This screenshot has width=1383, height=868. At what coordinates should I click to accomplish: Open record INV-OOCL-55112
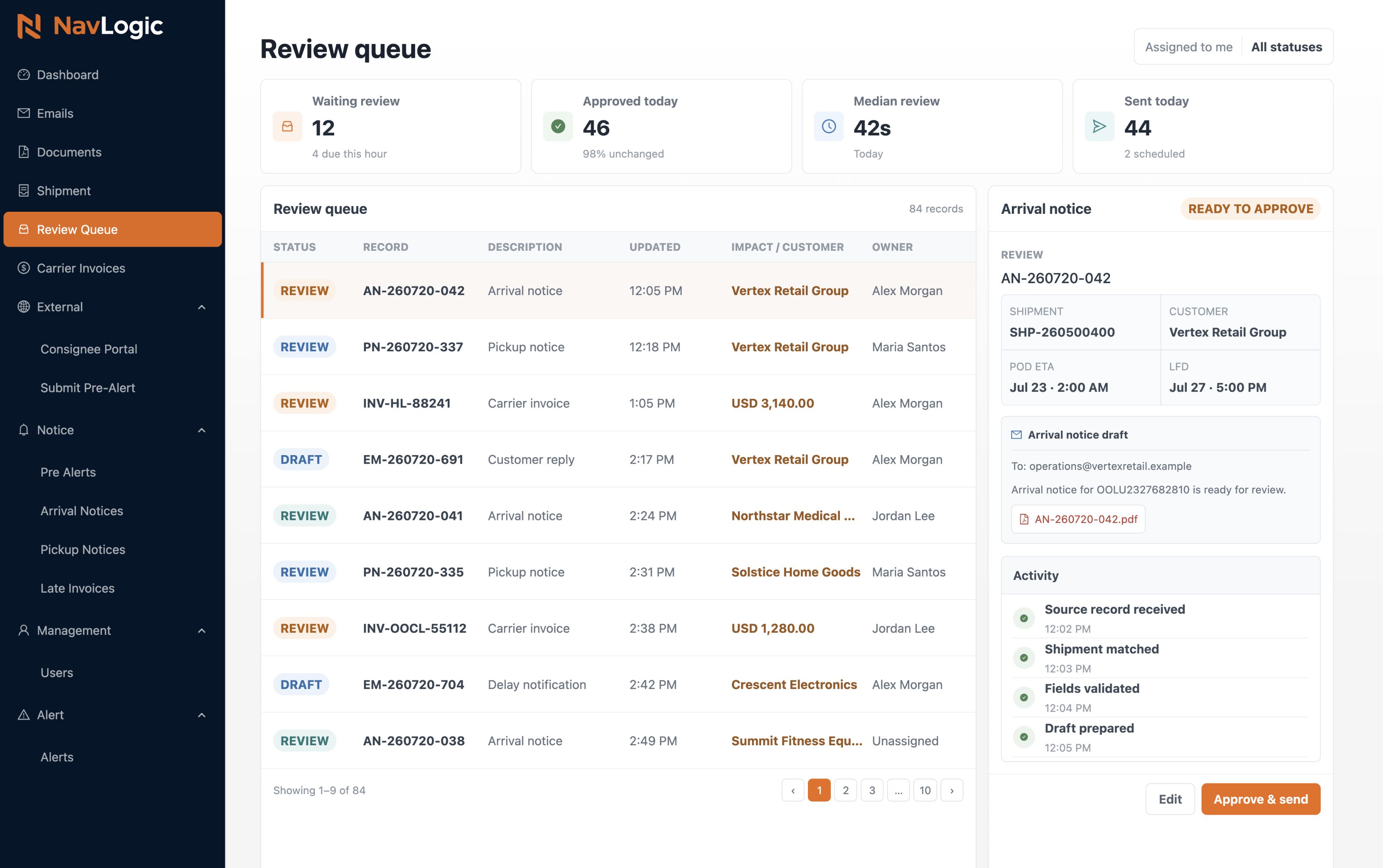[x=618, y=628]
